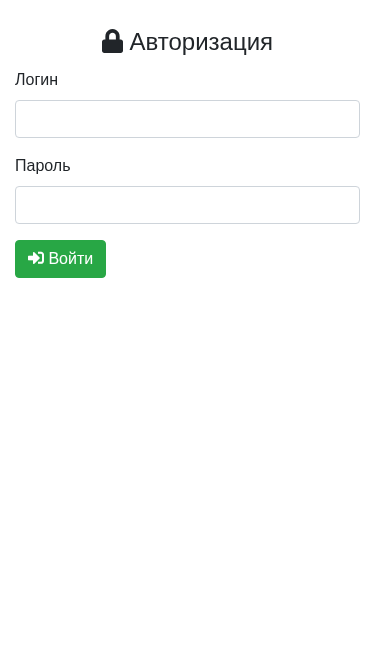This screenshot has width=375, height=667.
Task: Place cursor in the username text box
Action: [x=188, y=119]
